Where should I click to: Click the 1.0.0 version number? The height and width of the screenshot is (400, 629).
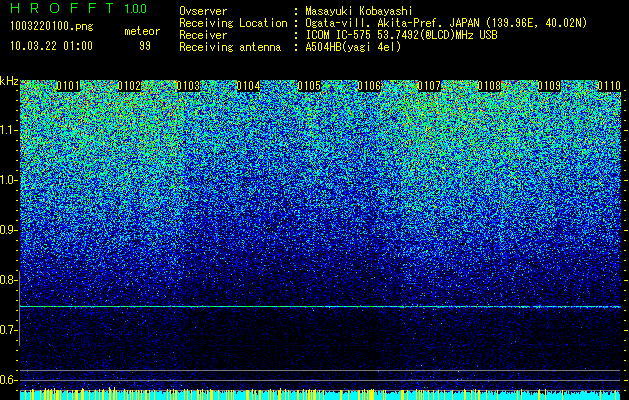[x=136, y=9]
